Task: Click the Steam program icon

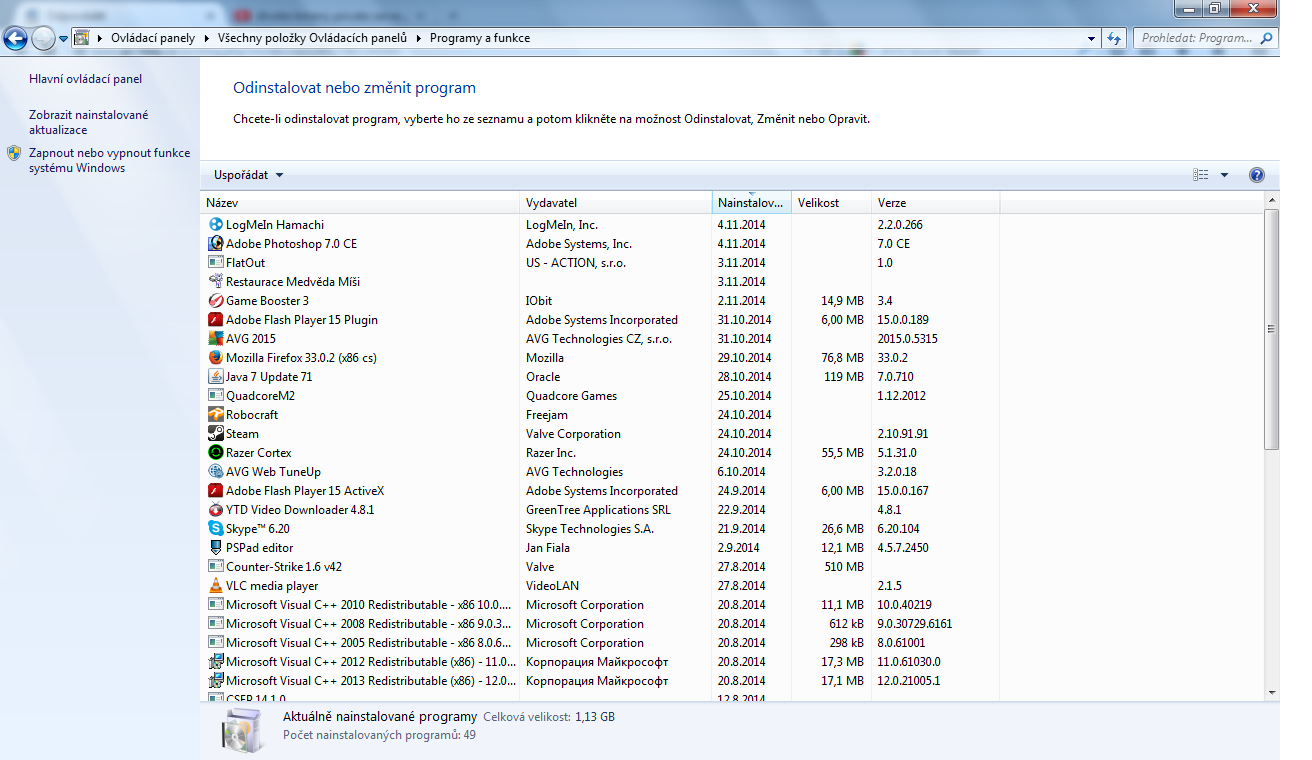Action: coord(215,434)
